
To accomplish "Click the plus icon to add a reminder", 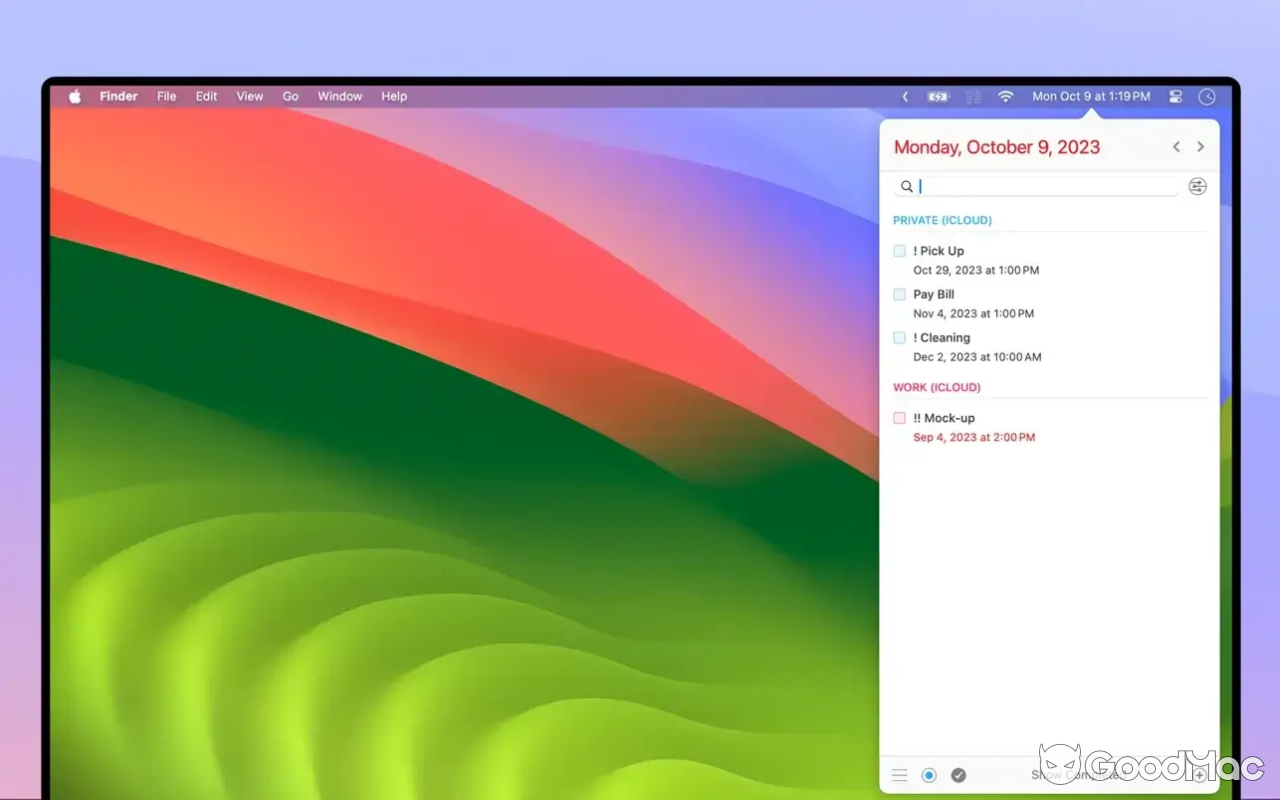I will tap(1198, 775).
